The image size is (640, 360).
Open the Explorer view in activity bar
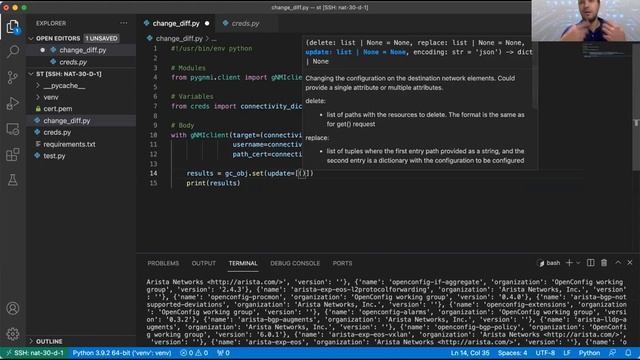click(13, 27)
